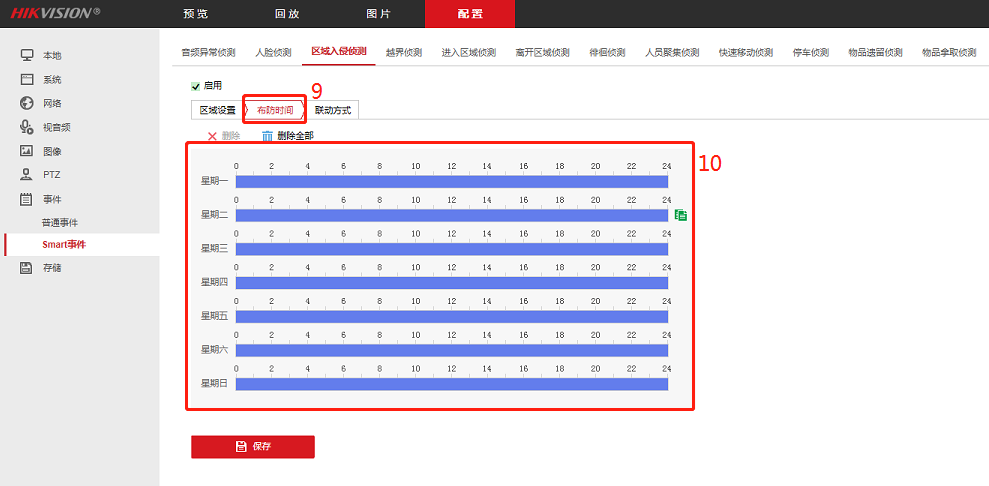Click the Image (图像) sidebar icon

27,151
